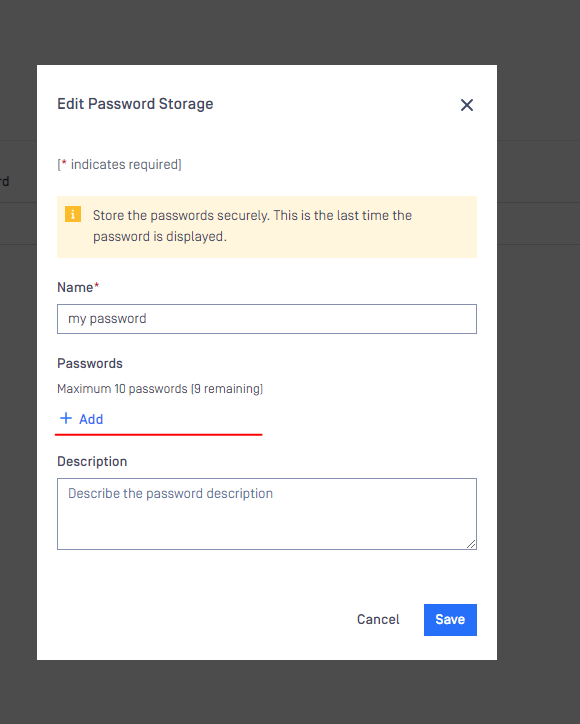Viewport: 580px width, 724px height.
Task: Select the Add password link text
Action: (91, 419)
